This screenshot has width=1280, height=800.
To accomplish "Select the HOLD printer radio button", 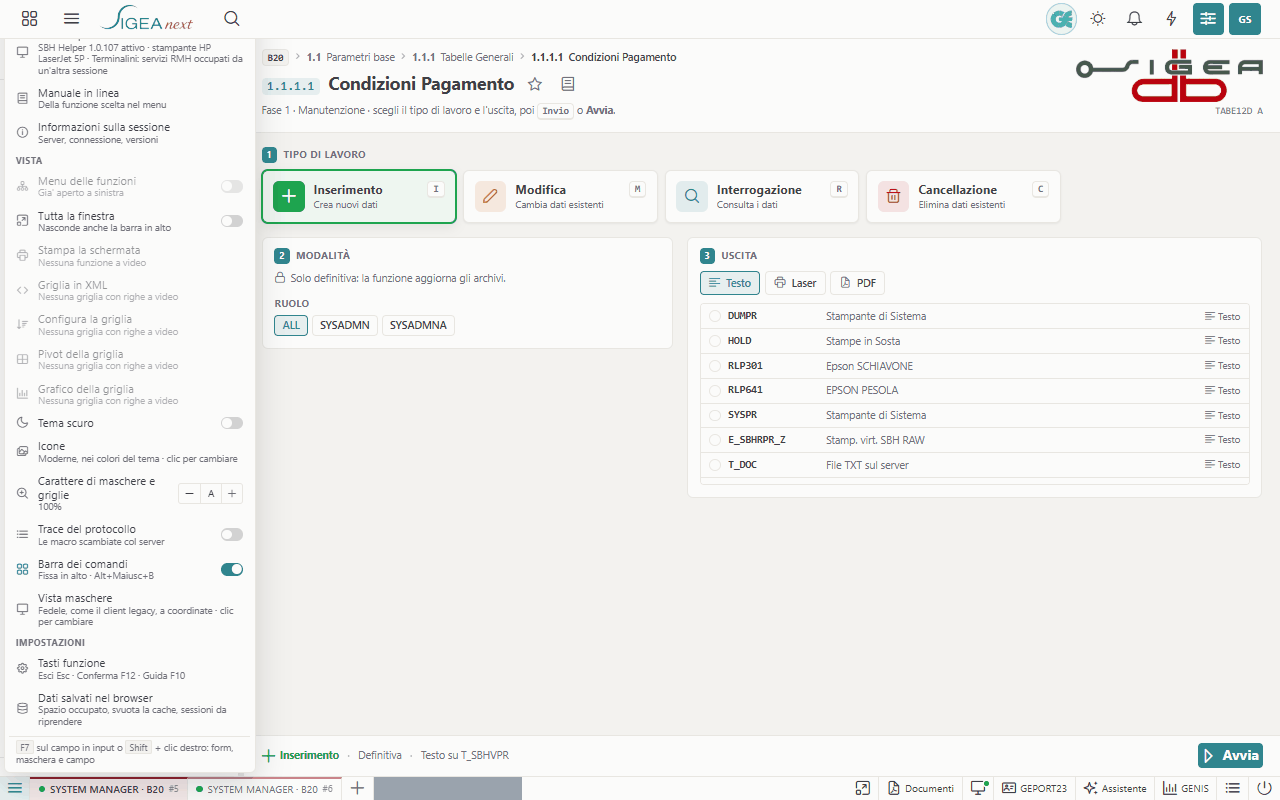I will [715, 341].
